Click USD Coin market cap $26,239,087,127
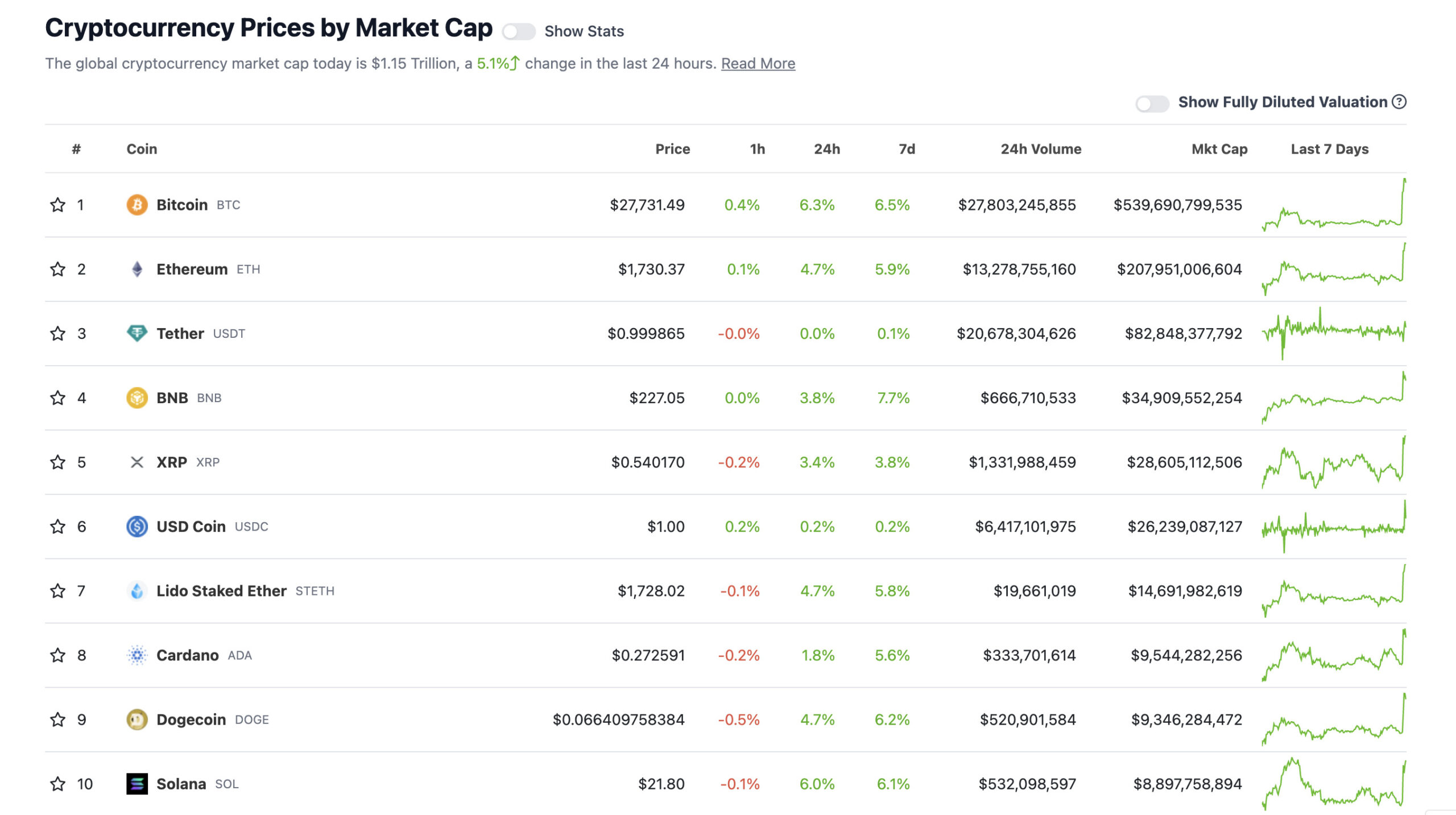The image size is (1456, 815). (1185, 527)
